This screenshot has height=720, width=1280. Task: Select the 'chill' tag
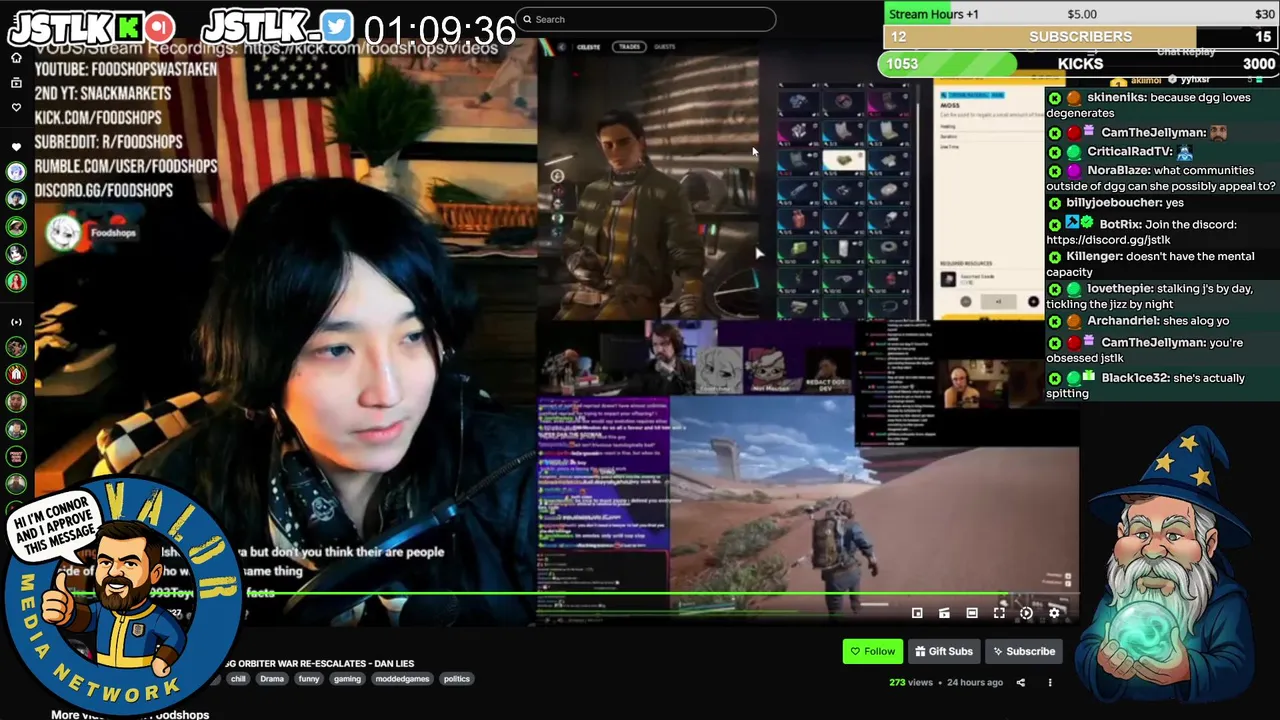coord(238,679)
